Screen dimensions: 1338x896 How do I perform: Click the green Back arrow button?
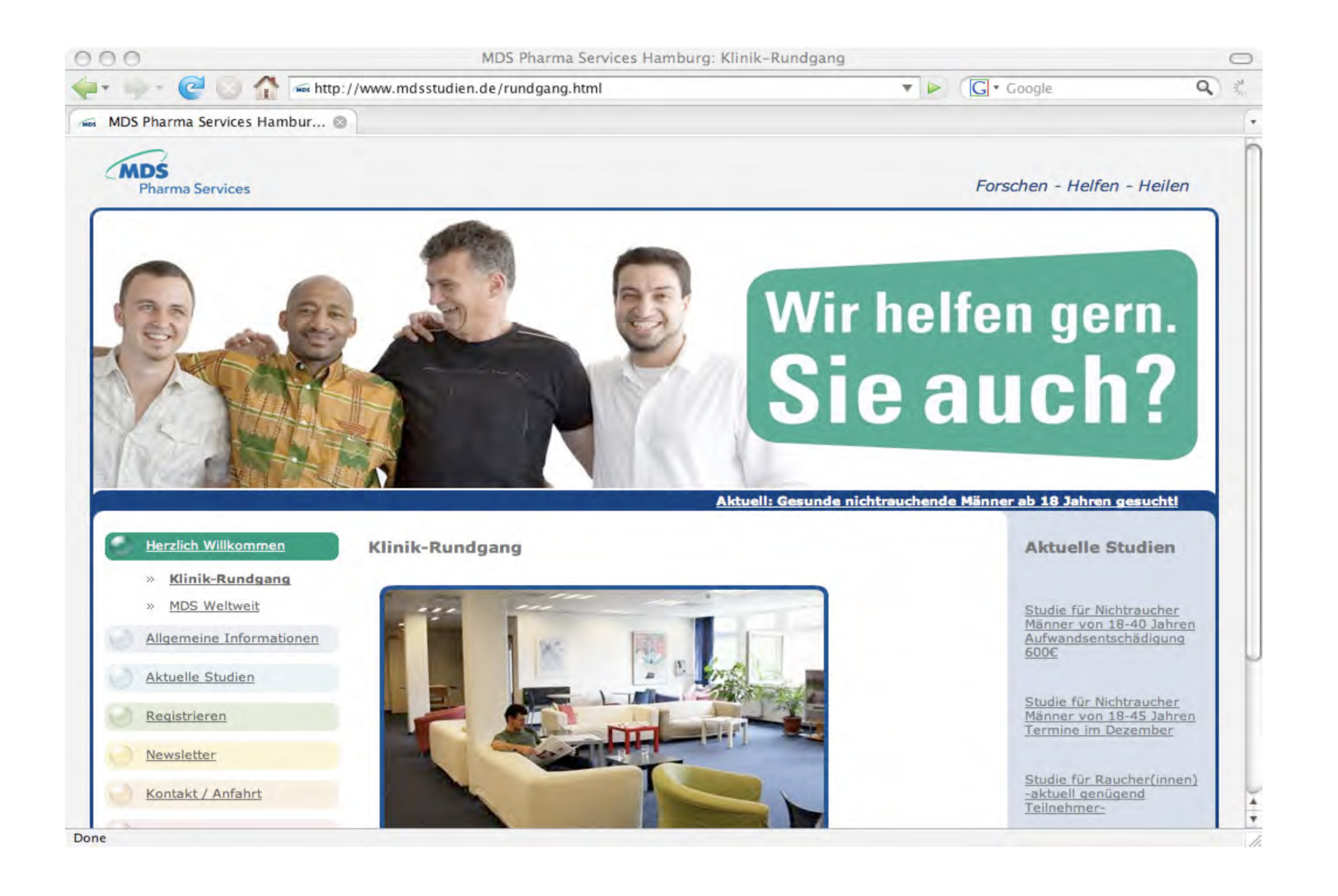point(84,88)
